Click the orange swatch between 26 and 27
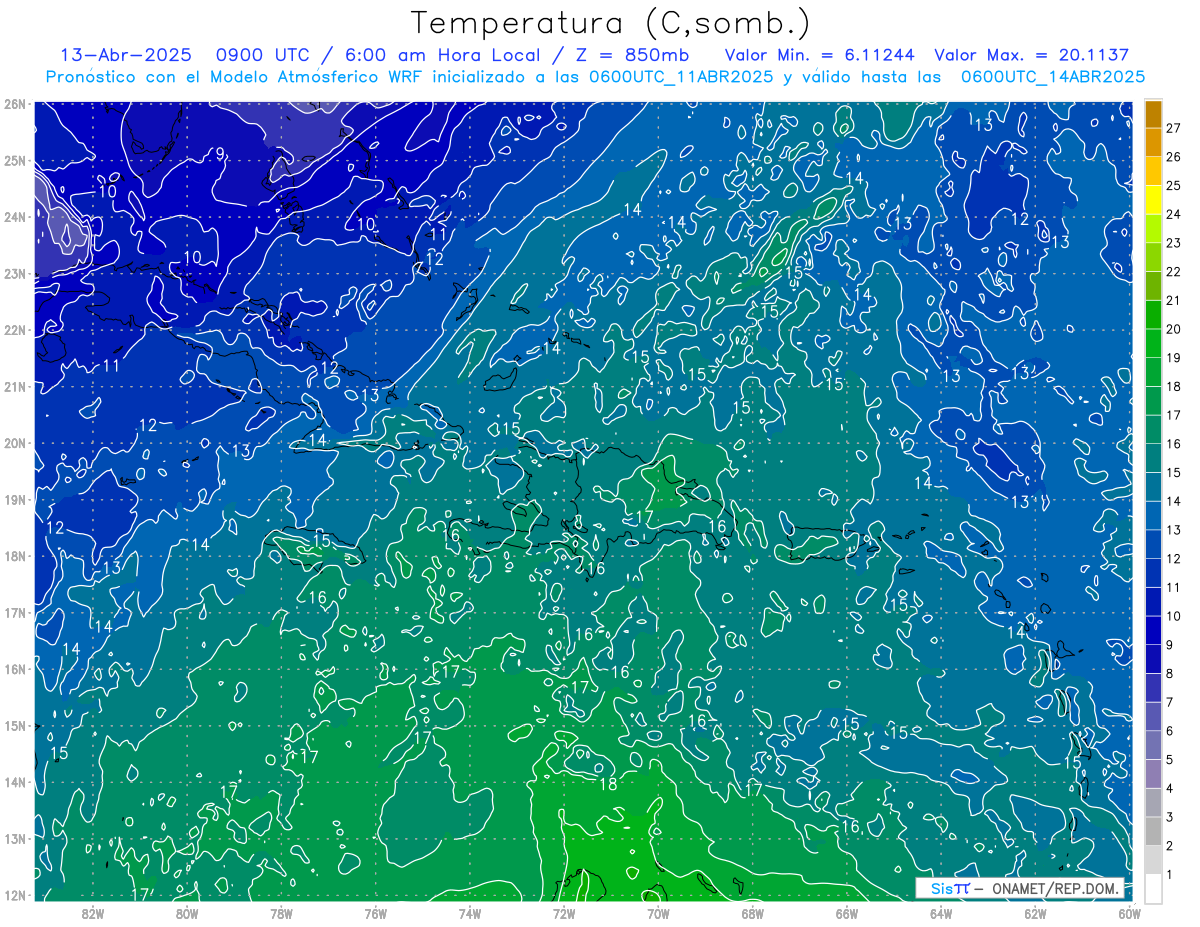 (x=1153, y=143)
